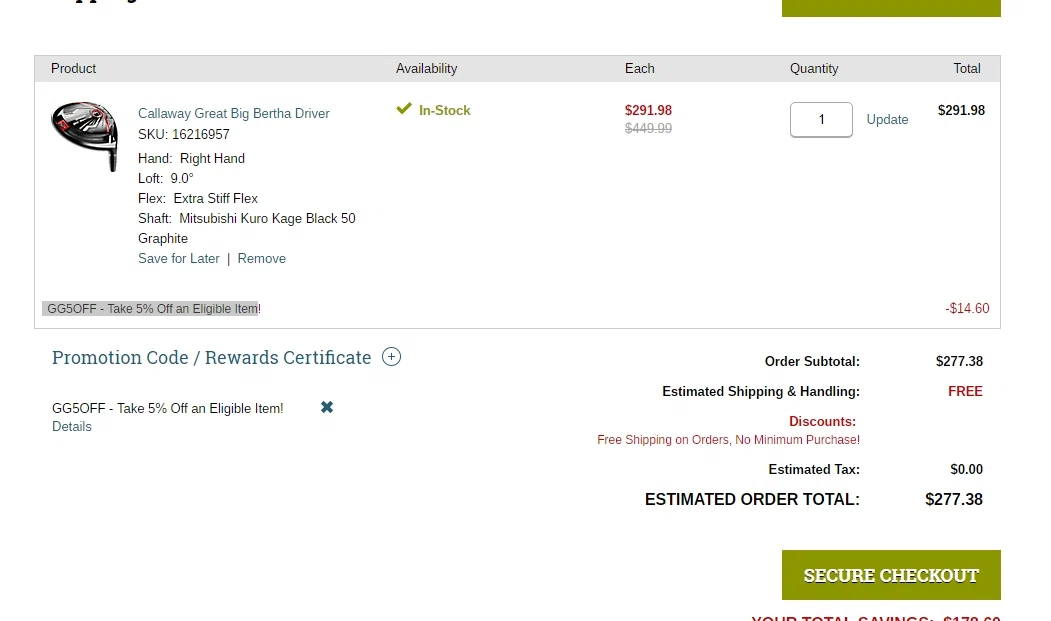Screen dimensions: 1051x621
Task: Click the -$14.60 discount amount
Action: [x=966, y=308]
